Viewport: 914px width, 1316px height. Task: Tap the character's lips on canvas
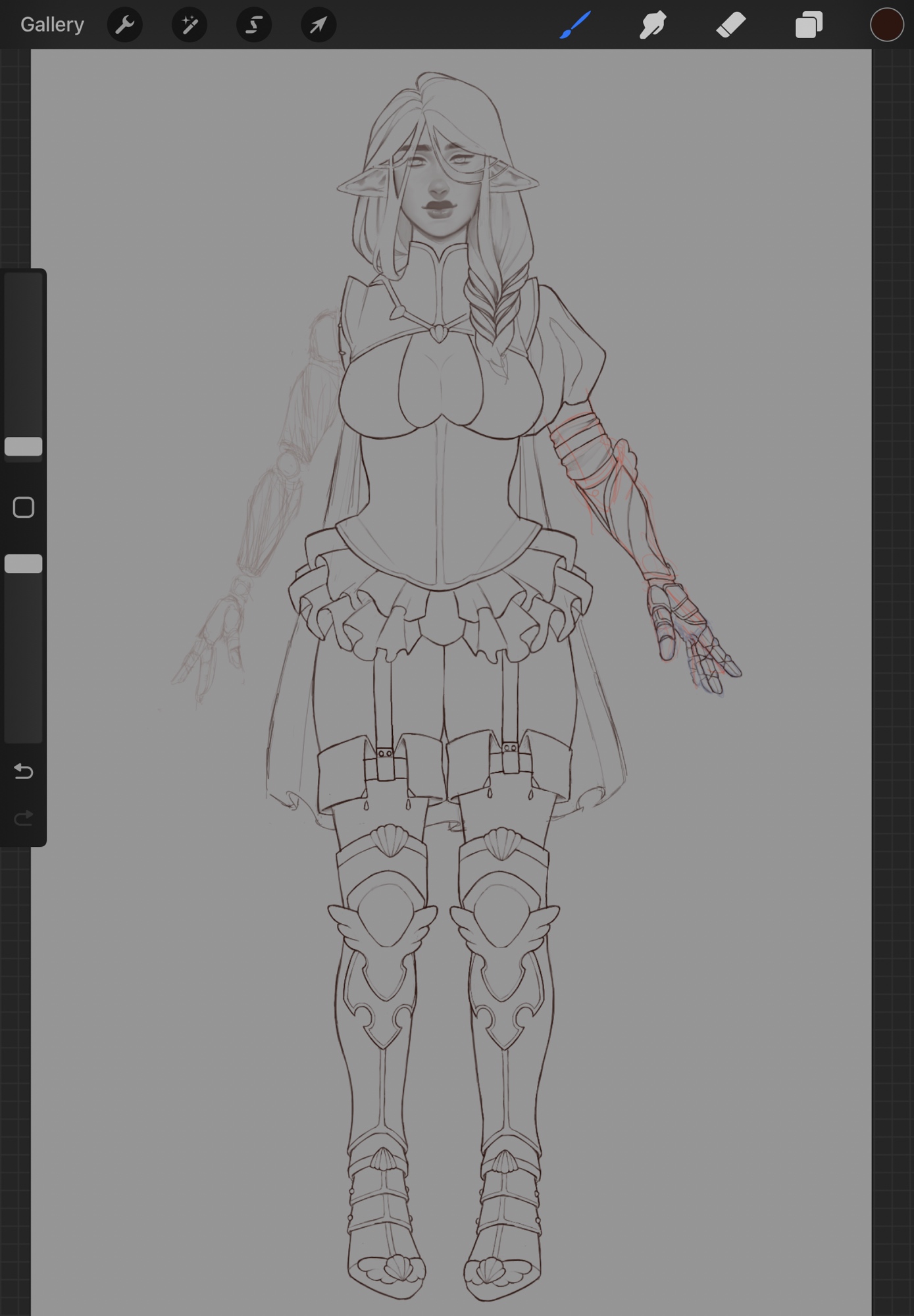tap(439, 207)
